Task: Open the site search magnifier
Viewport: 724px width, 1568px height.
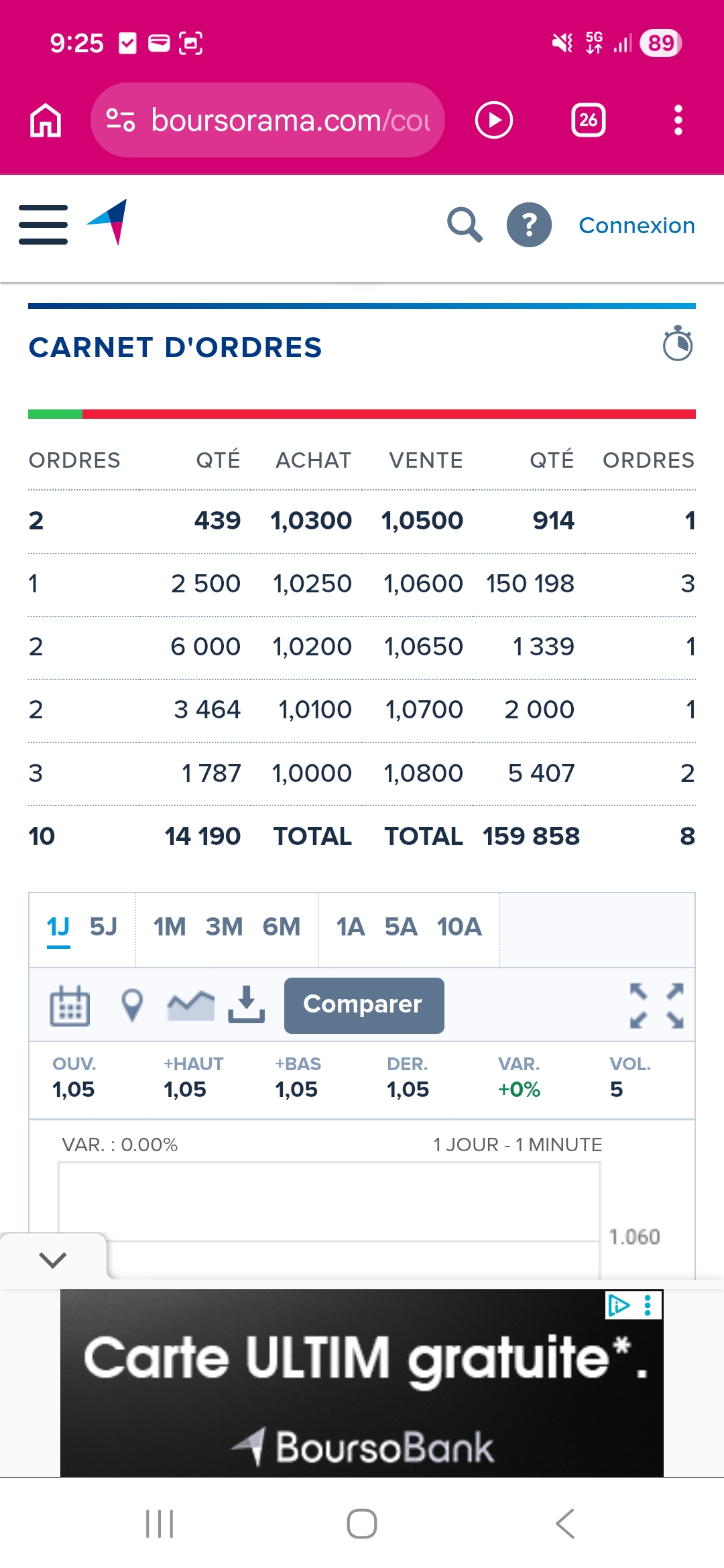Action: click(465, 225)
